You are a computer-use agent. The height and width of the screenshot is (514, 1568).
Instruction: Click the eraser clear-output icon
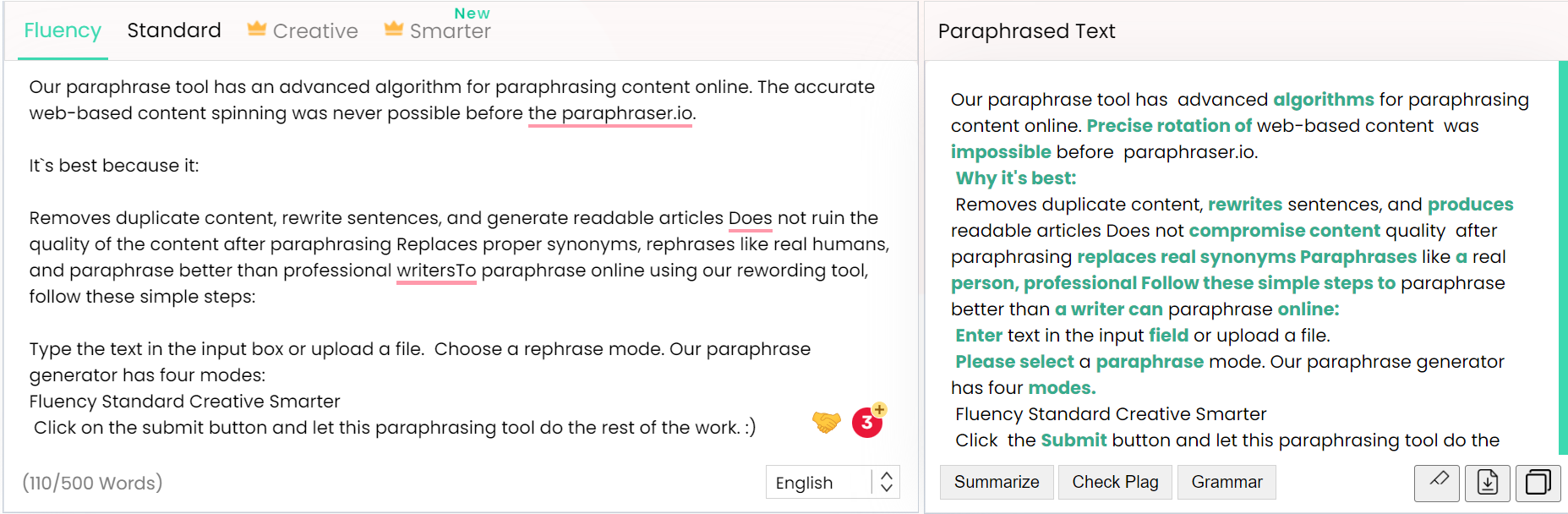click(x=1437, y=483)
